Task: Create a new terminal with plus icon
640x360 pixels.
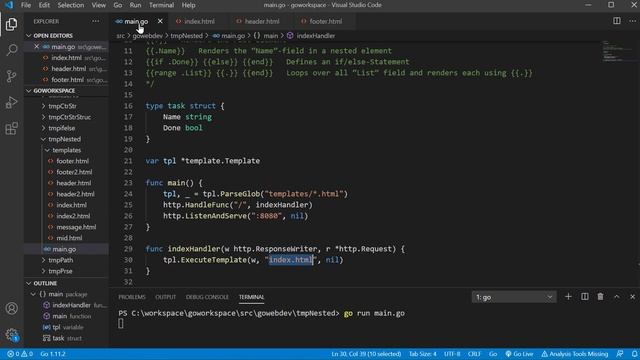Action: click(568, 297)
